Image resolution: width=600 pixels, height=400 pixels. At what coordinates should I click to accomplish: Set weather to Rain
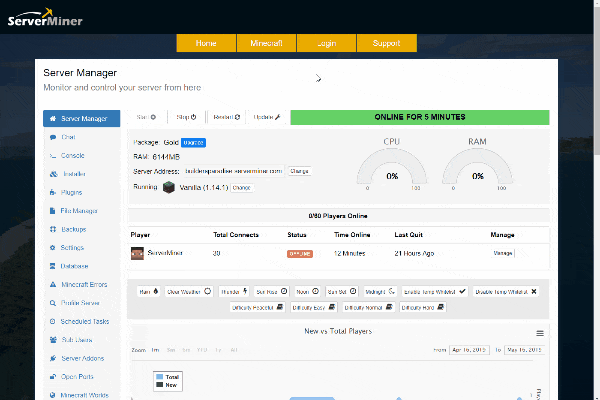pyautogui.click(x=148, y=292)
